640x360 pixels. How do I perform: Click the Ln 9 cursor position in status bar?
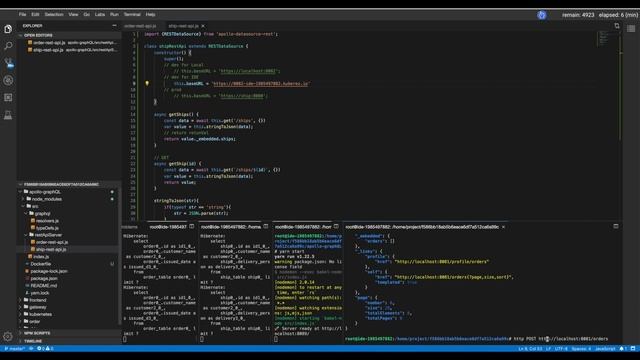click(530, 349)
